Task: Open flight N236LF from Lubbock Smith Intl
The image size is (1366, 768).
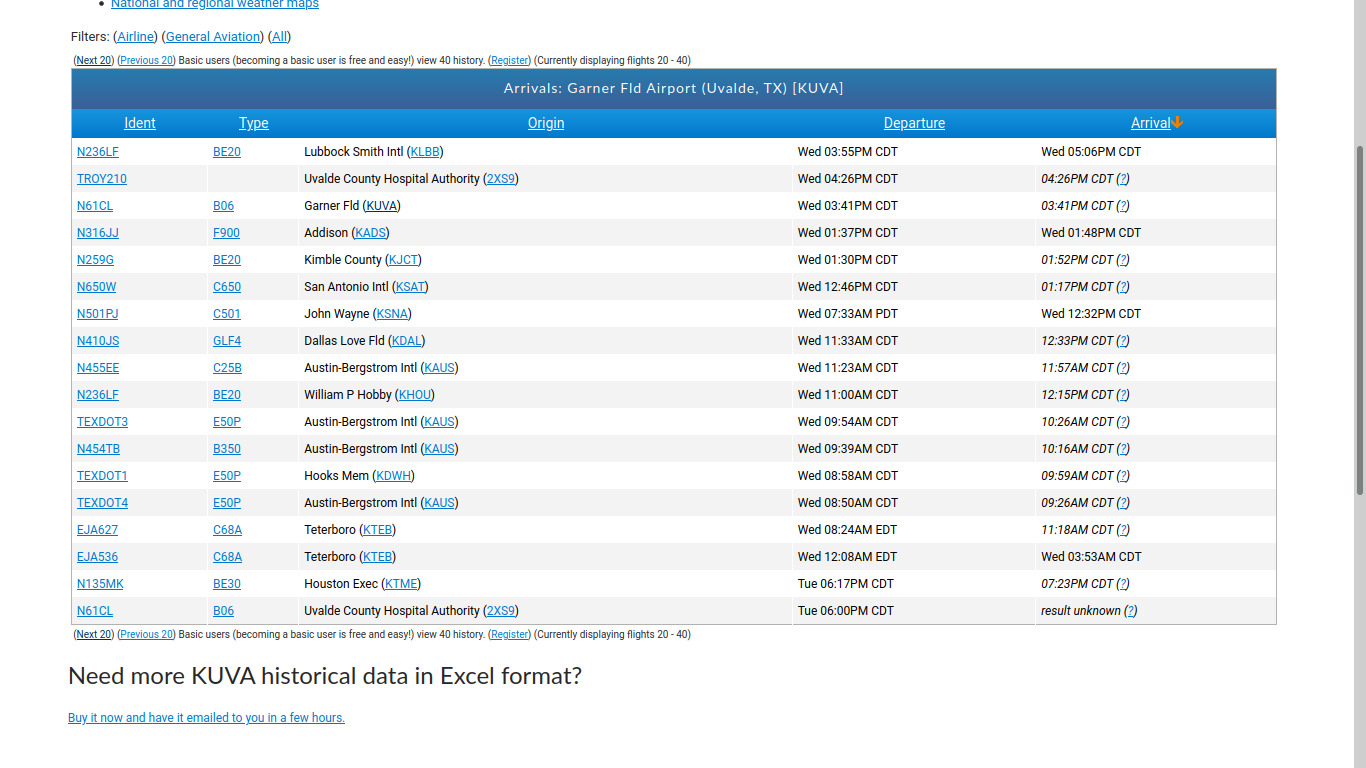Action: point(98,152)
